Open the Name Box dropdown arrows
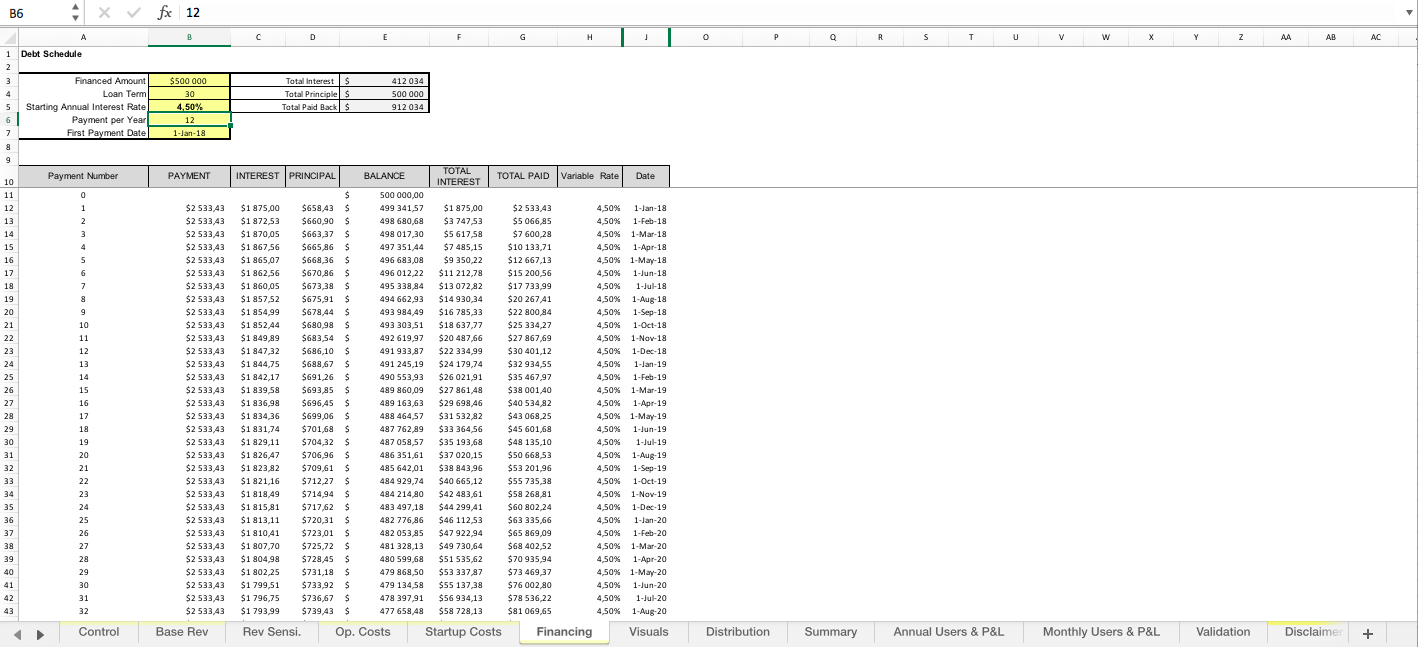The width and height of the screenshot is (1418, 647). pyautogui.click(x=76, y=12)
